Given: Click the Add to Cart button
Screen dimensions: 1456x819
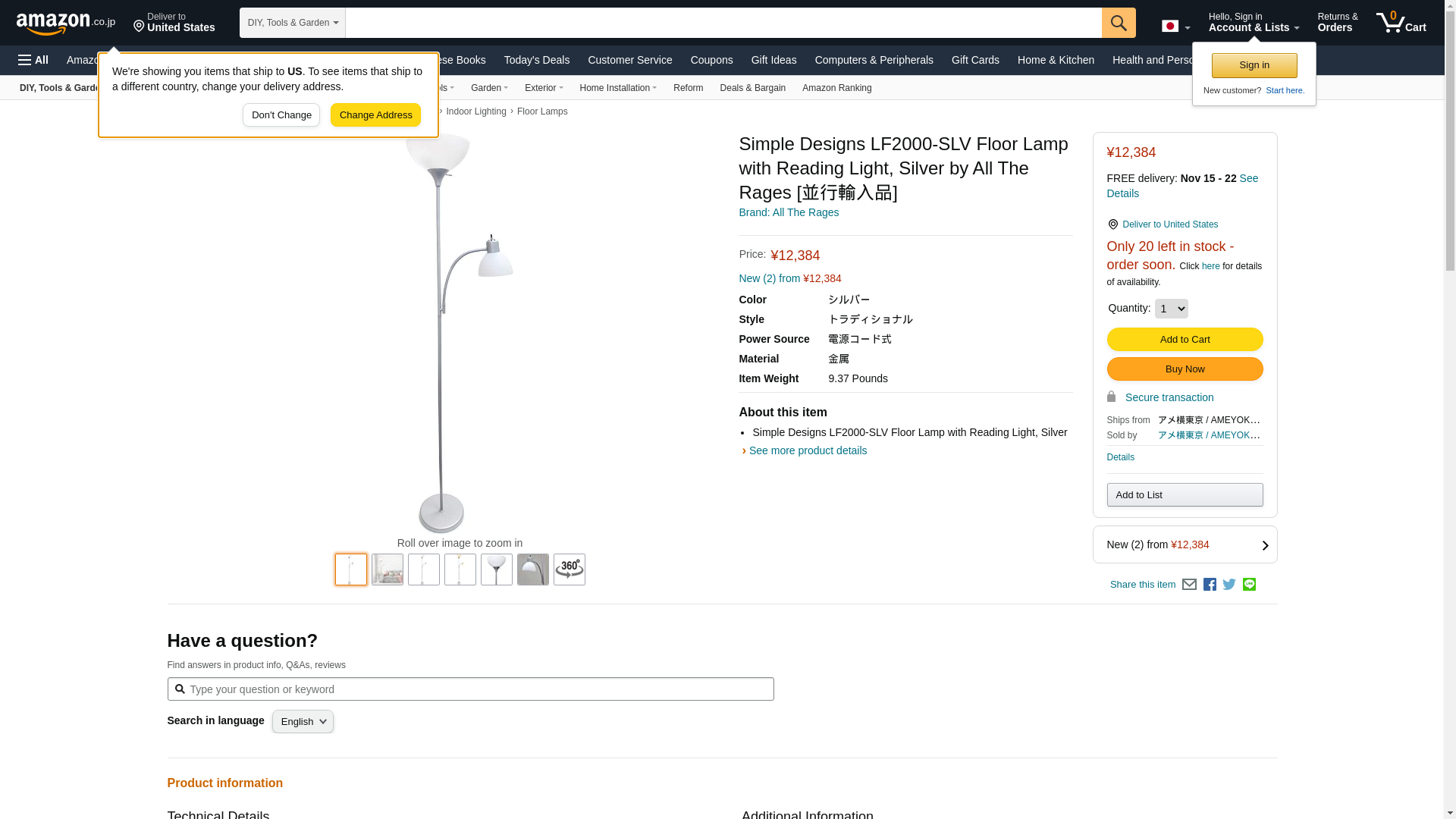Looking at the screenshot, I should tap(1184, 340).
